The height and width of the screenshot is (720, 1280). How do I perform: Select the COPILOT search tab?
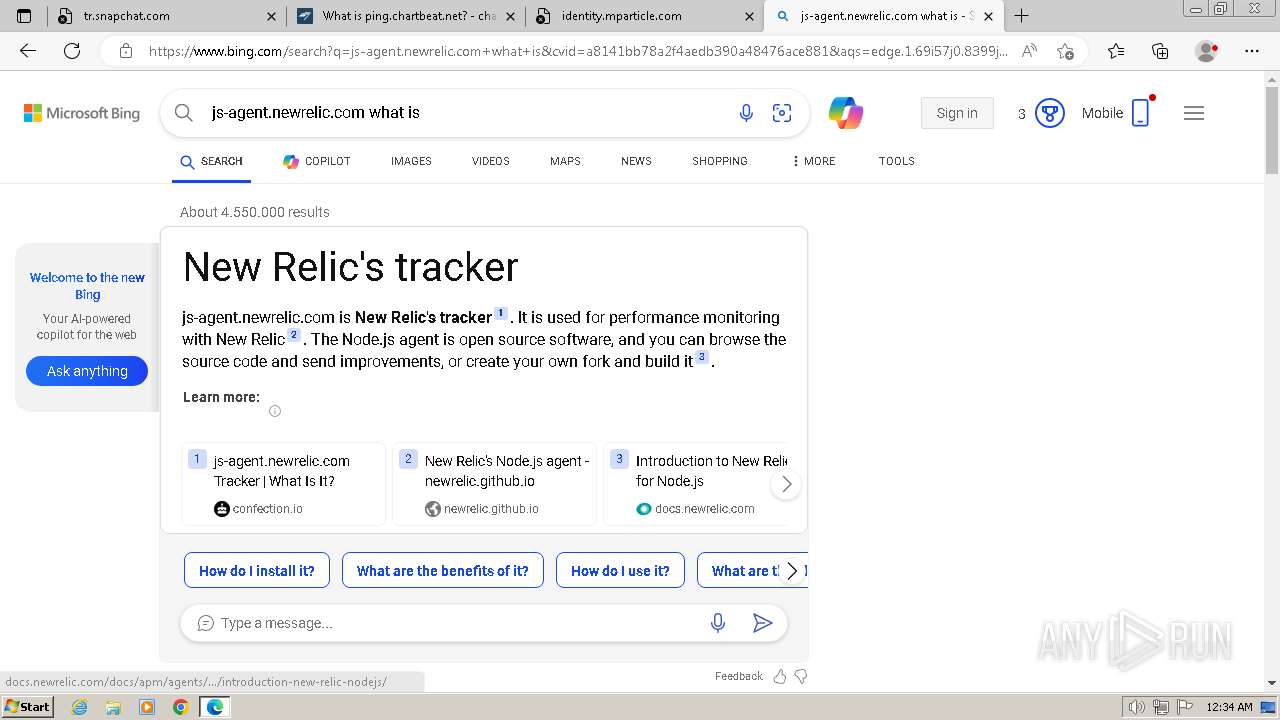[316, 161]
